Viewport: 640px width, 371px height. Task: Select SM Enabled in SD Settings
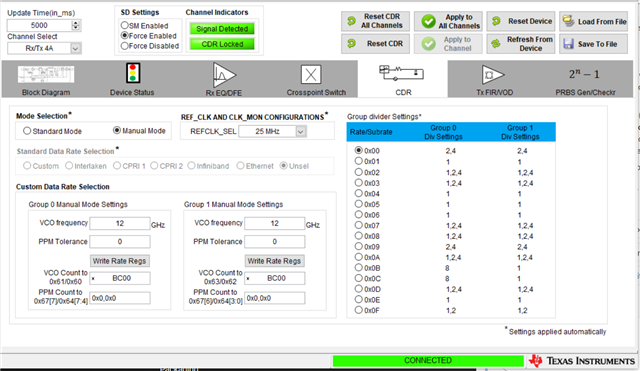click(x=124, y=25)
